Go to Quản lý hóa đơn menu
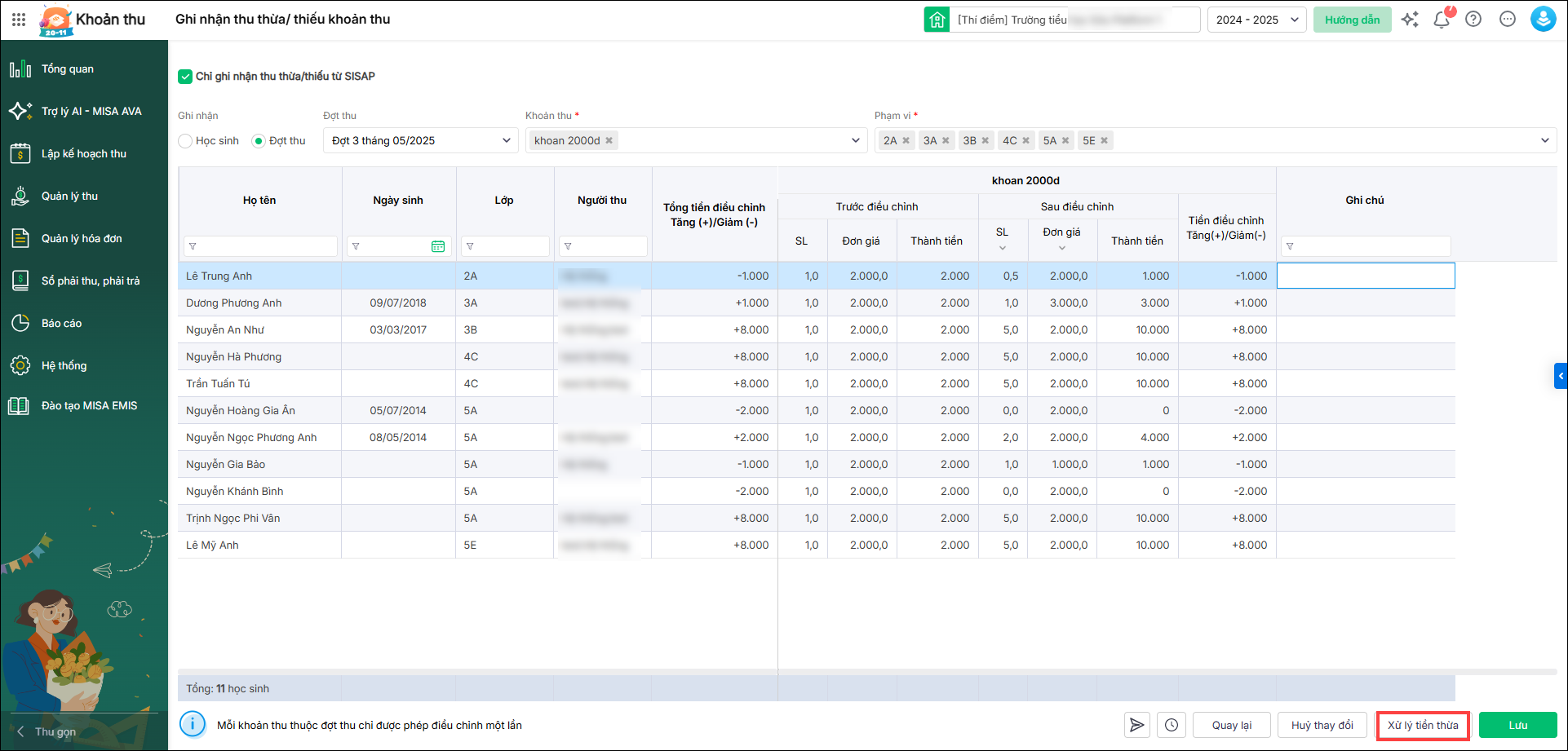This screenshot has height=751, width=1568. (x=82, y=239)
